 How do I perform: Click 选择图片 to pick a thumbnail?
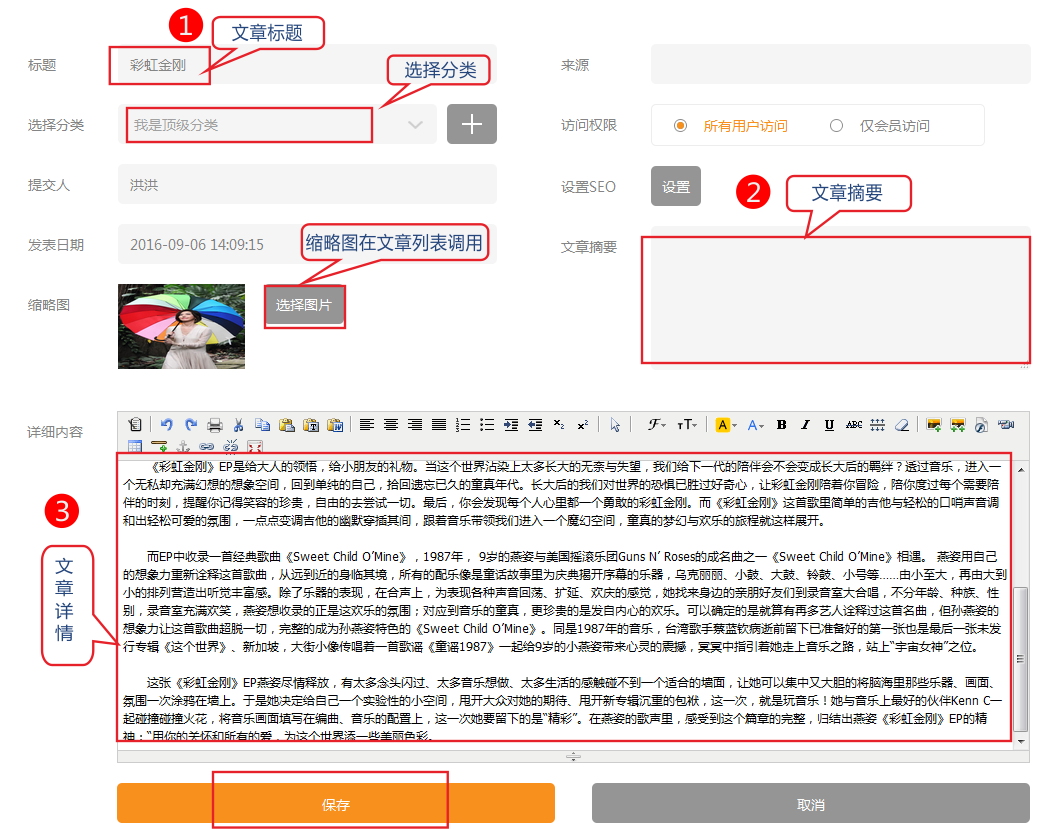[x=304, y=305]
